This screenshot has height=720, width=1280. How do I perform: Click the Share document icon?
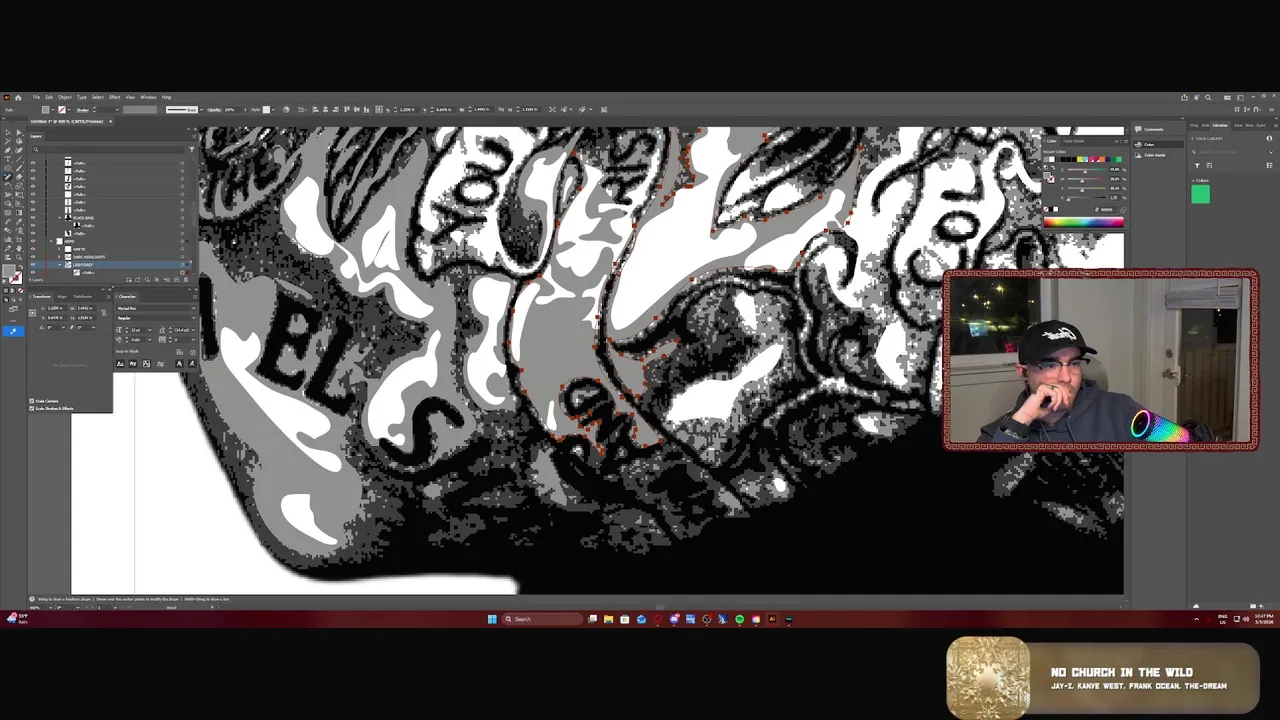pos(1184,98)
